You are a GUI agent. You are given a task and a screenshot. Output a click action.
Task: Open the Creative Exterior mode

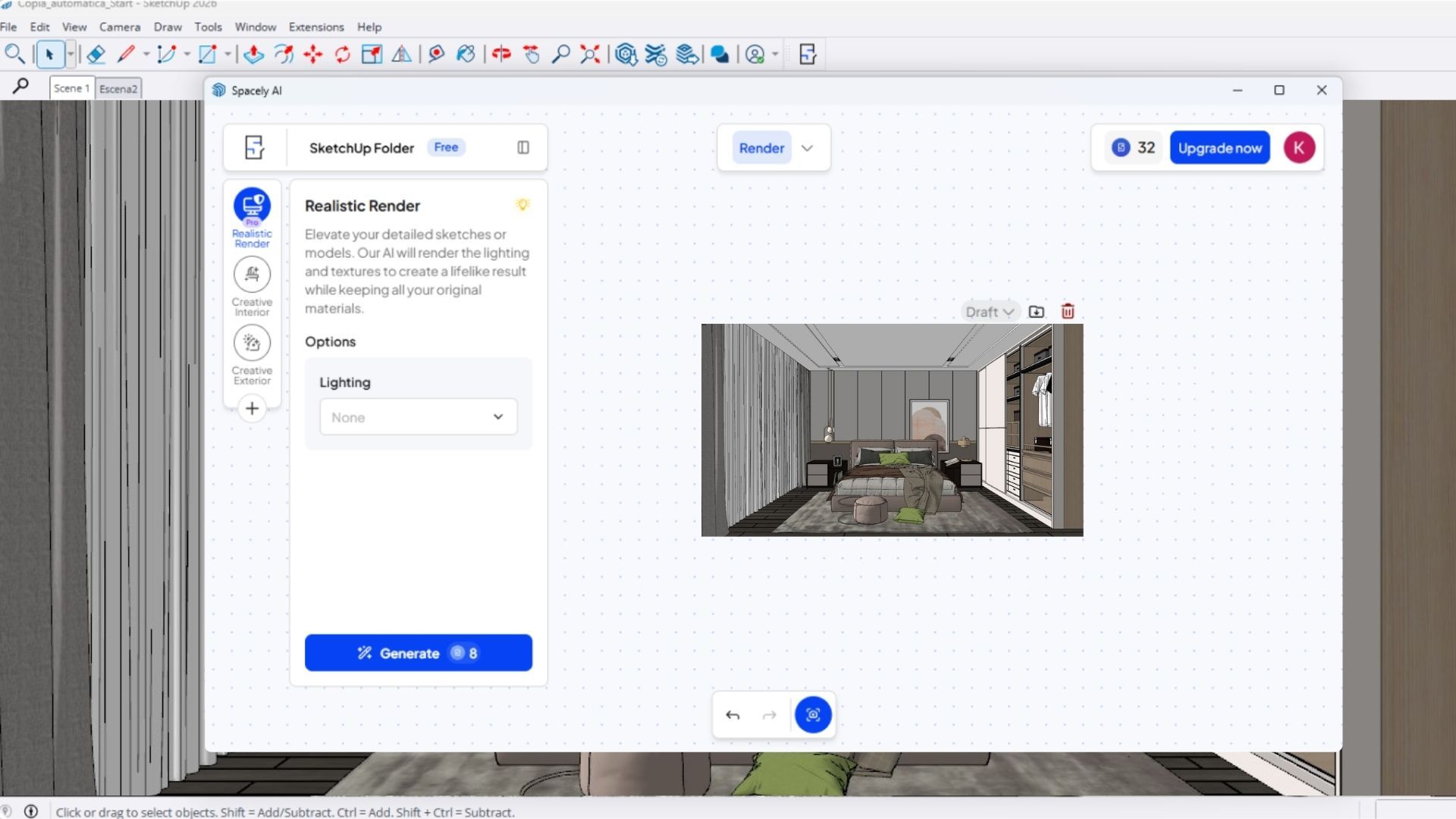tap(252, 355)
